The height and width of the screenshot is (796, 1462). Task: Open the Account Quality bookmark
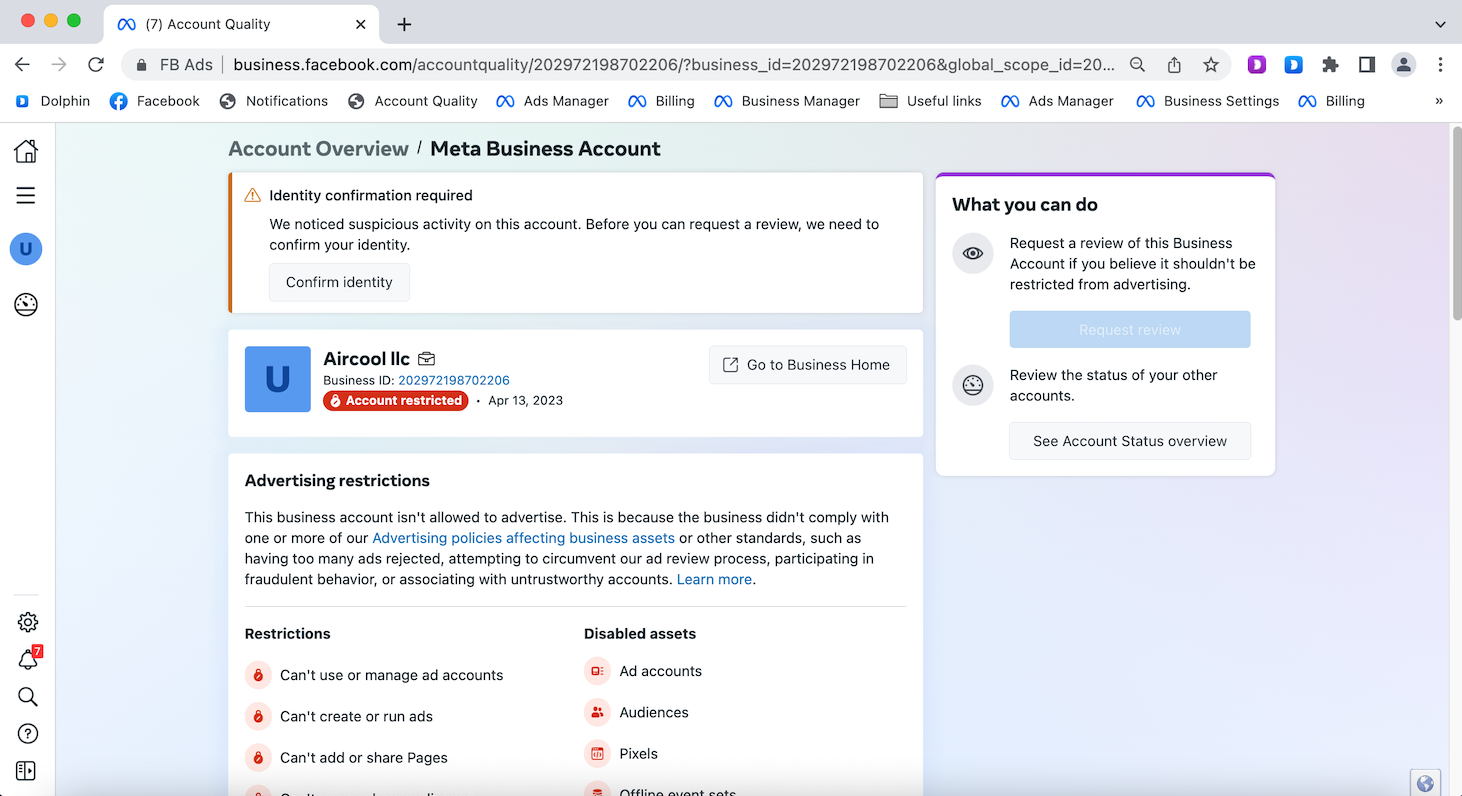(x=412, y=101)
